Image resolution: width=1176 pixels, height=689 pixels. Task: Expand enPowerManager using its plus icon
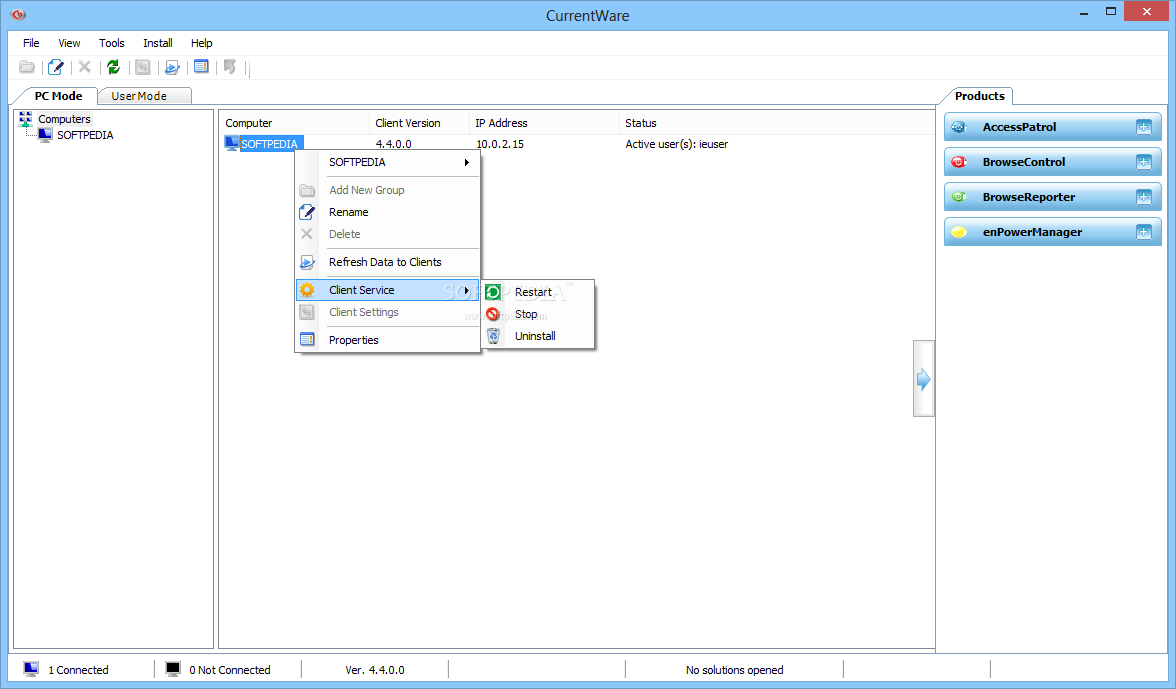pyautogui.click(x=1143, y=232)
